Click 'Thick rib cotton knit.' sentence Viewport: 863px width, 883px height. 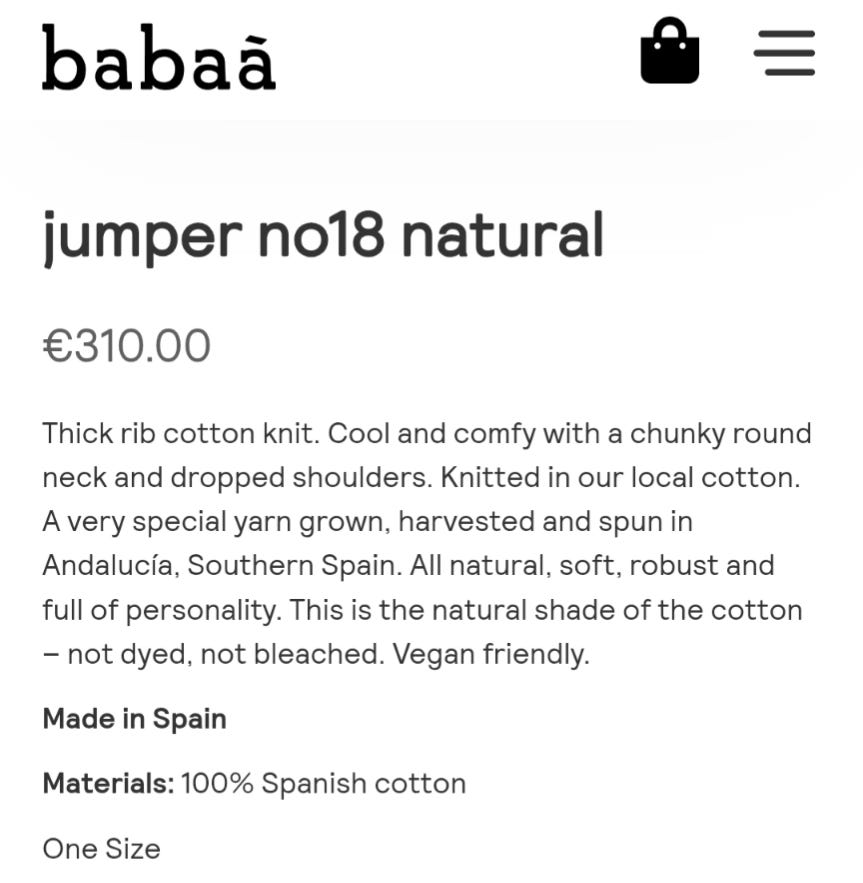pyautogui.click(x=181, y=434)
